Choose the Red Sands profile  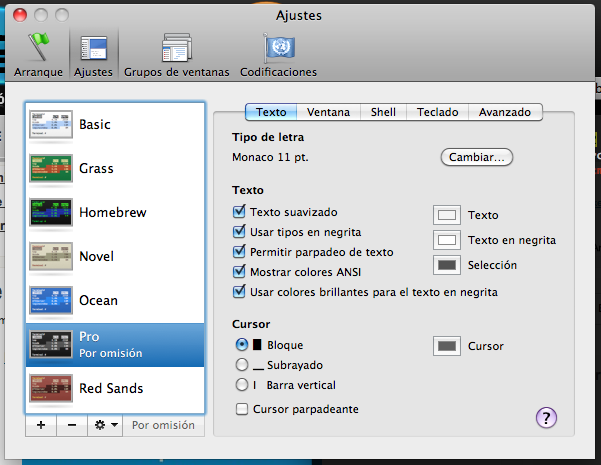click(x=50, y=388)
